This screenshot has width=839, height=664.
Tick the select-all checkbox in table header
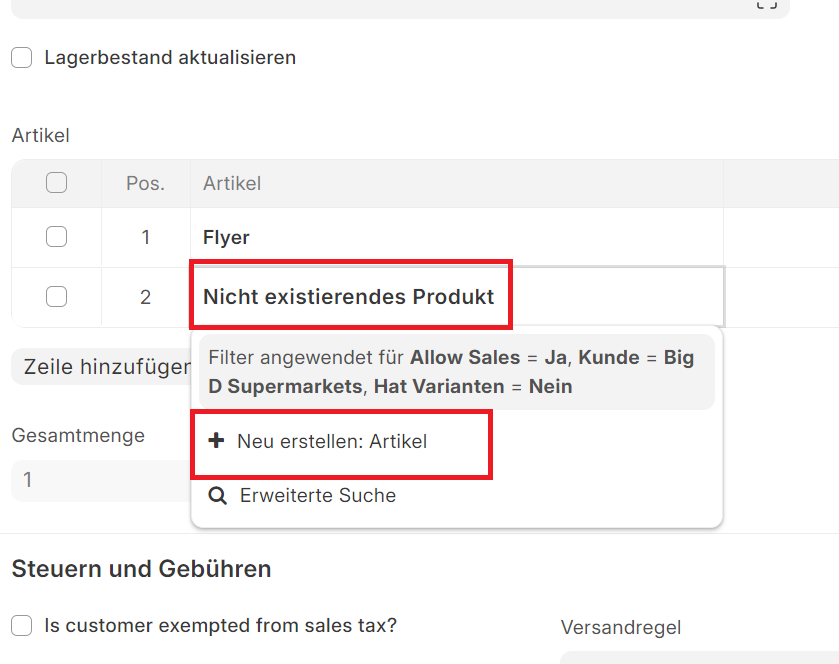coord(57,183)
